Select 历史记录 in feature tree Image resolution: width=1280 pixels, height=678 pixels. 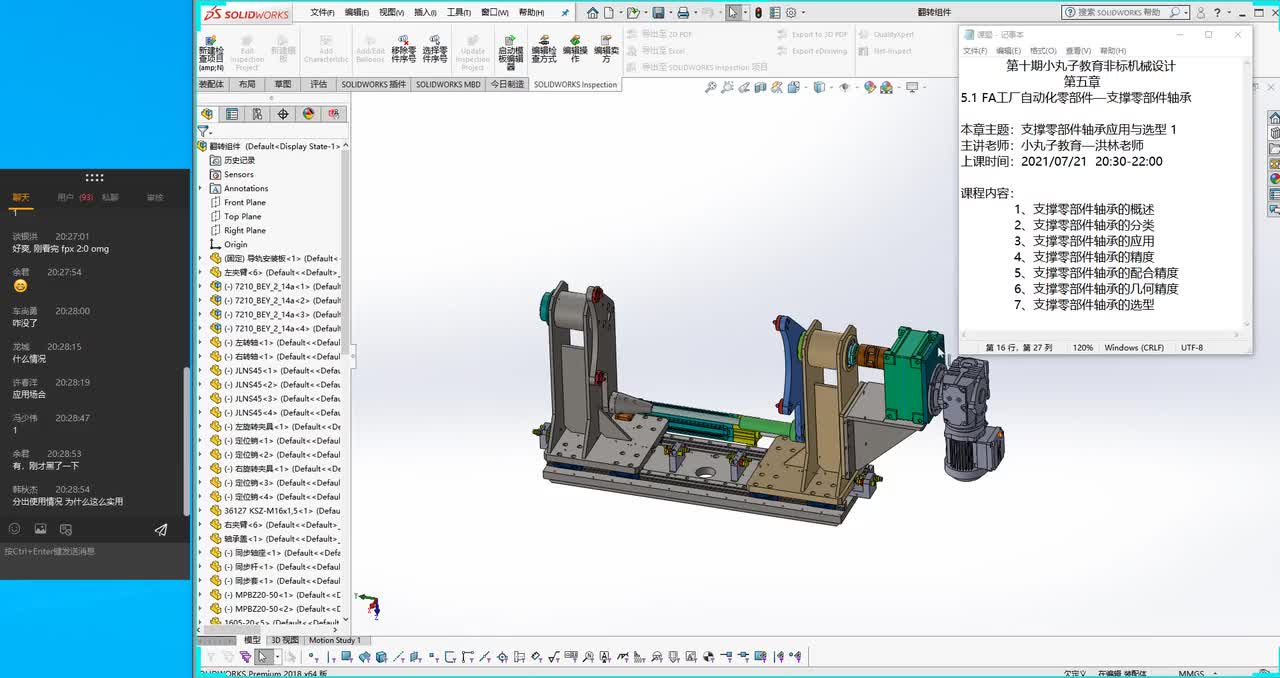pyautogui.click(x=239, y=160)
